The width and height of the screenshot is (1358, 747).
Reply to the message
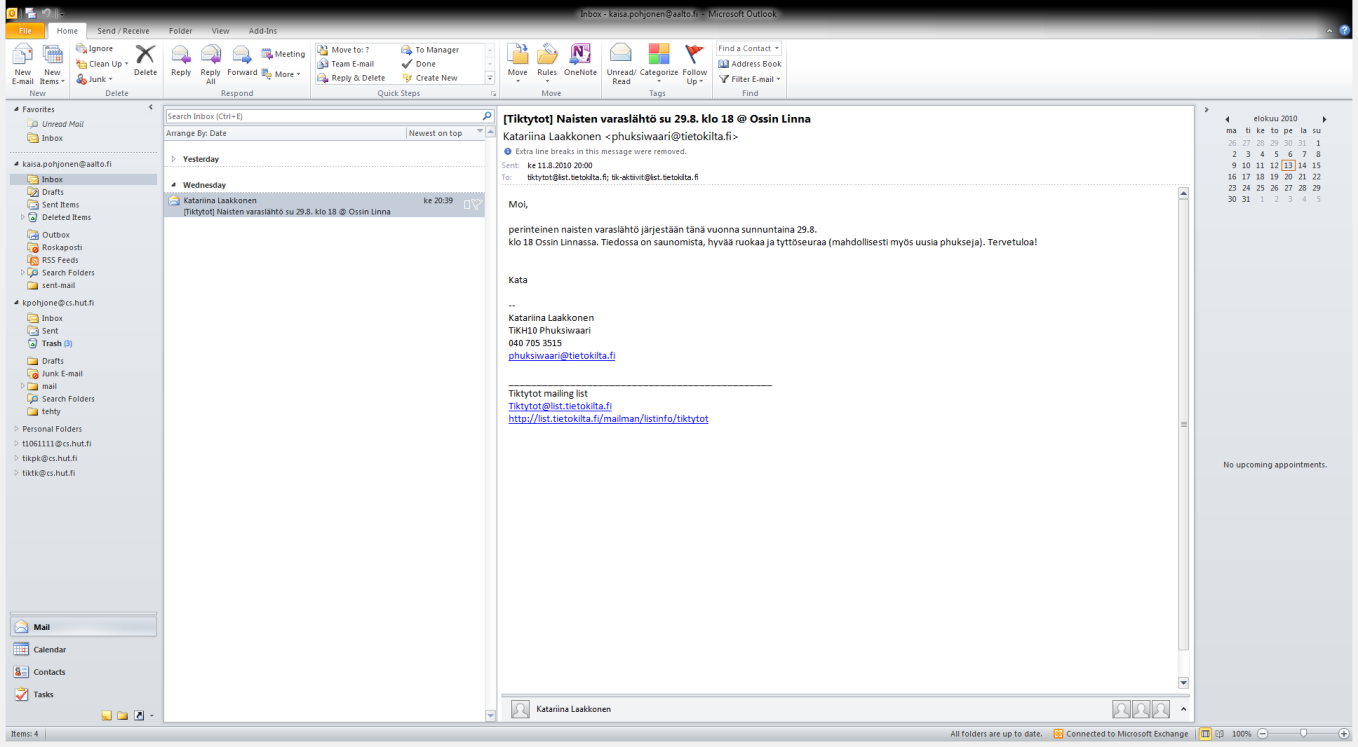coord(181,61)
